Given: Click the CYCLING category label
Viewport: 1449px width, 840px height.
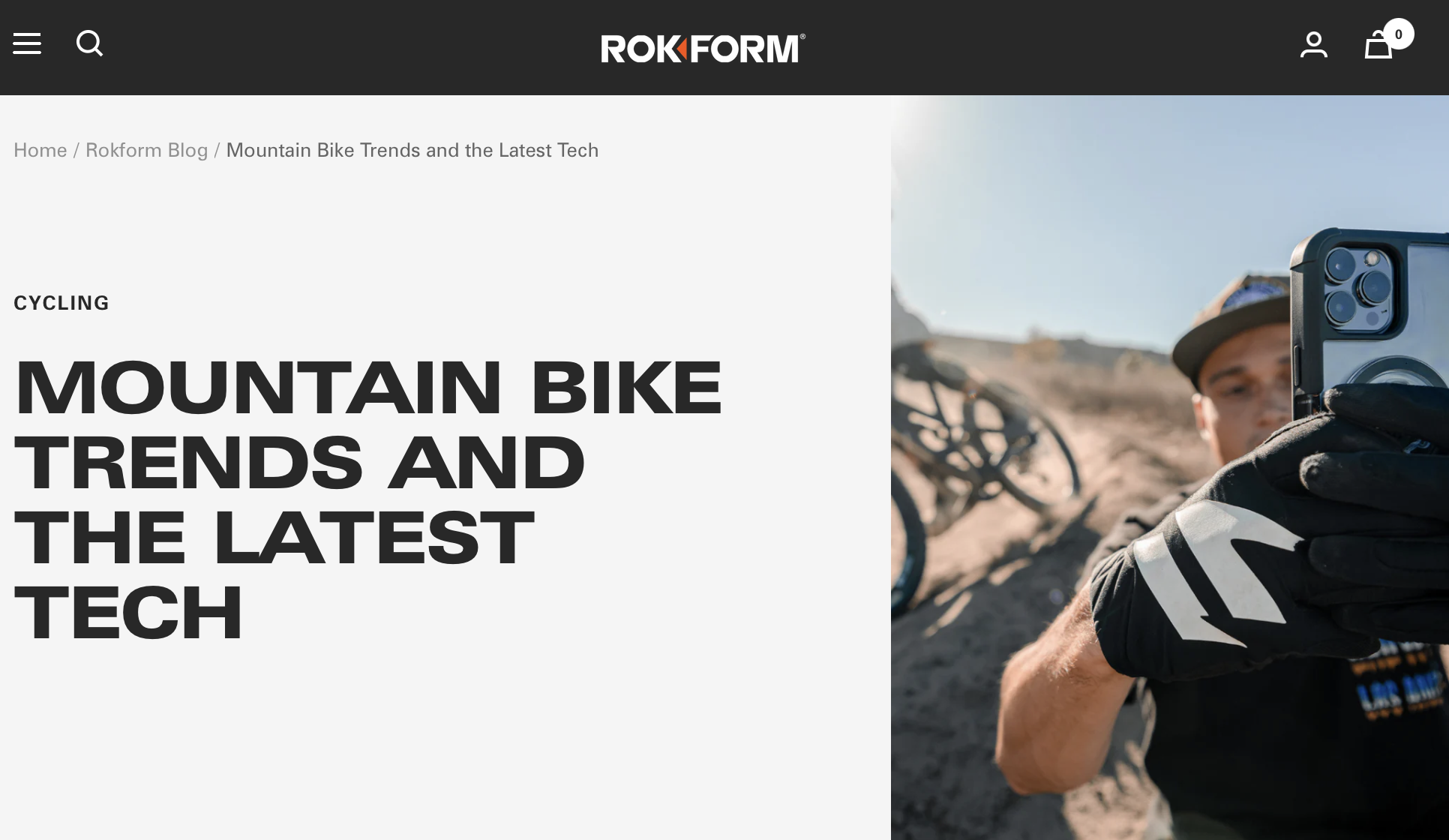Looking at the screenshot, I should point(61,303).
